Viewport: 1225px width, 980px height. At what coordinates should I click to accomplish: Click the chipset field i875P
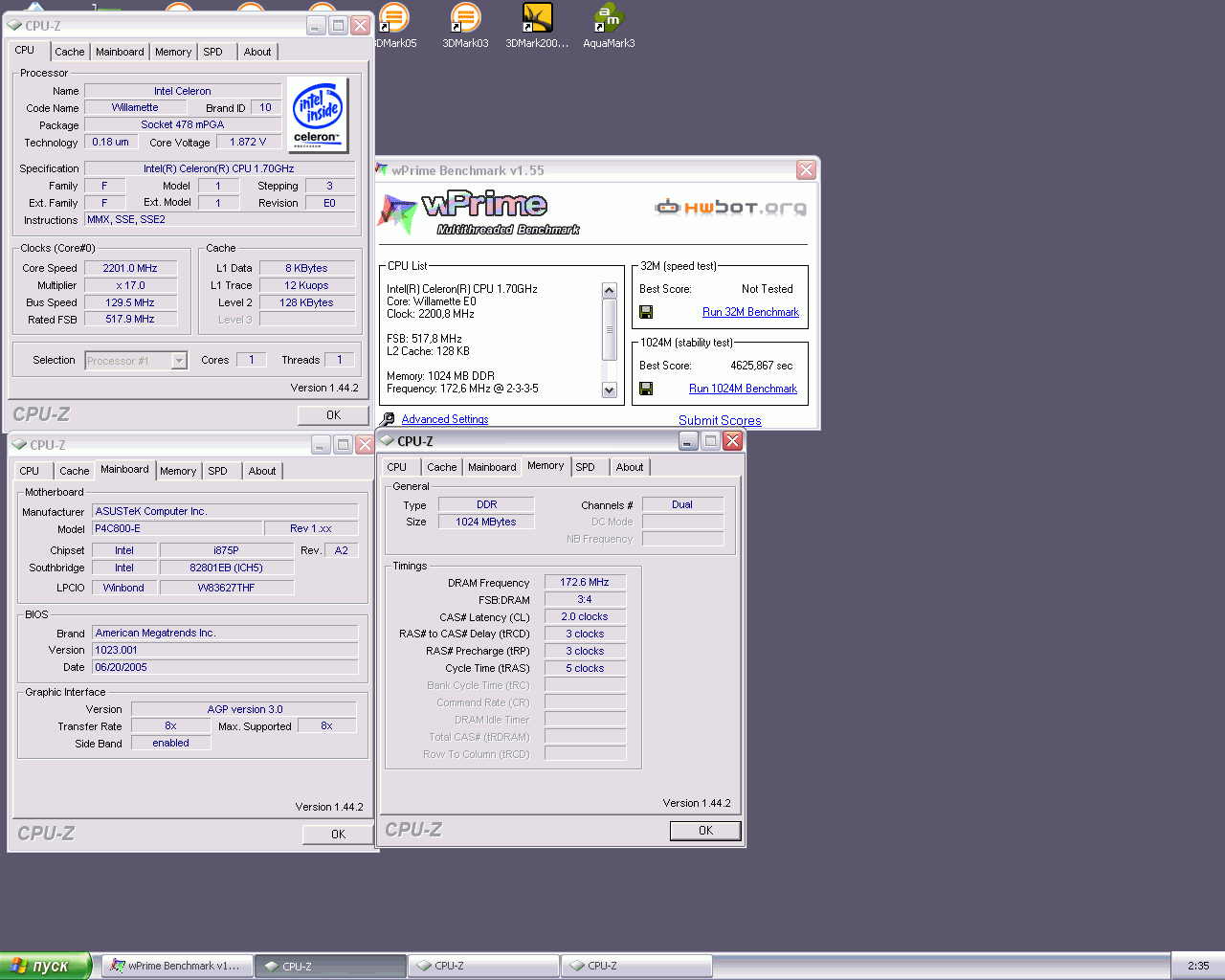(x=227, y=550)
